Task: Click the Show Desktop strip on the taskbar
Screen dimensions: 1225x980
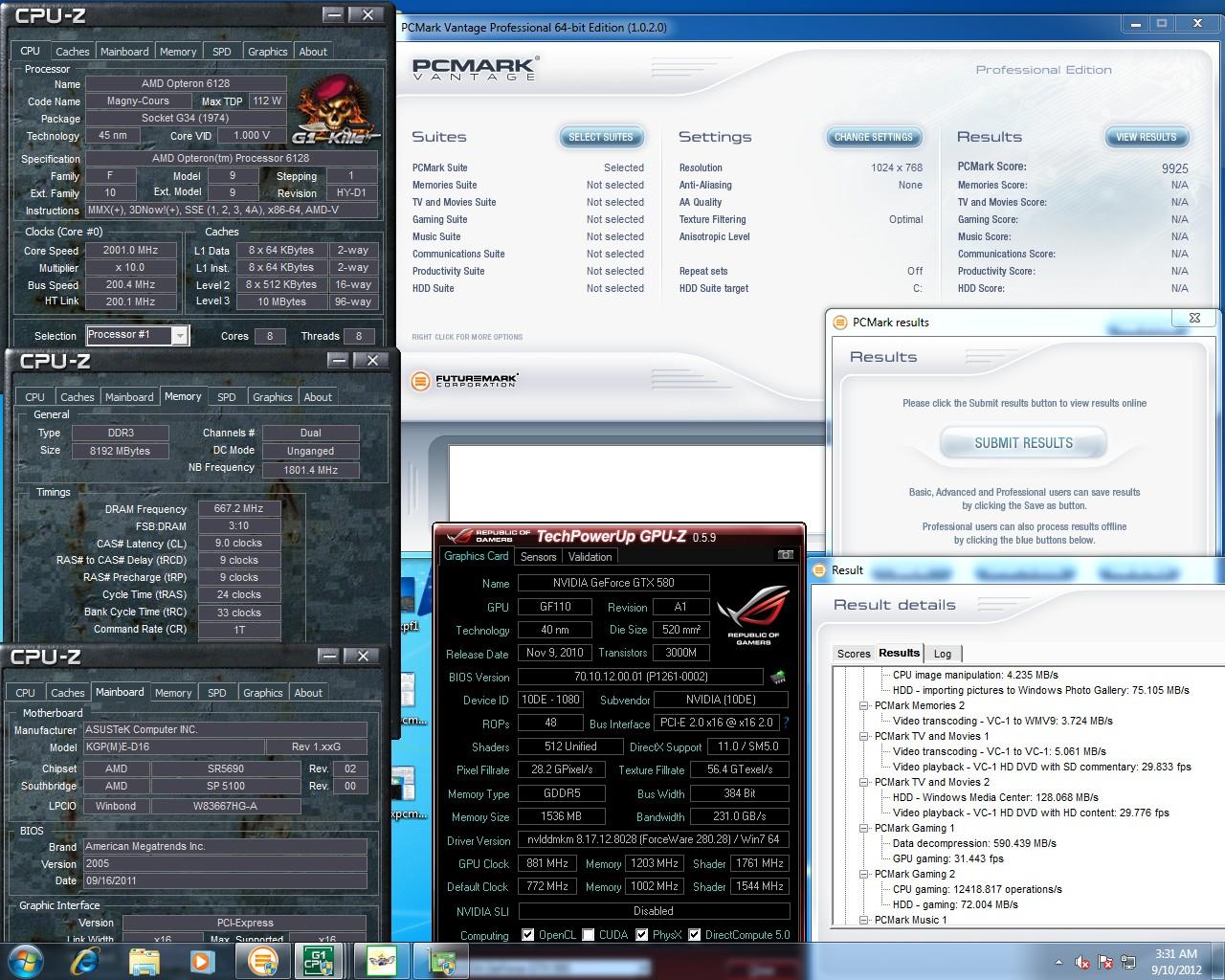Action: point(1218,961)
